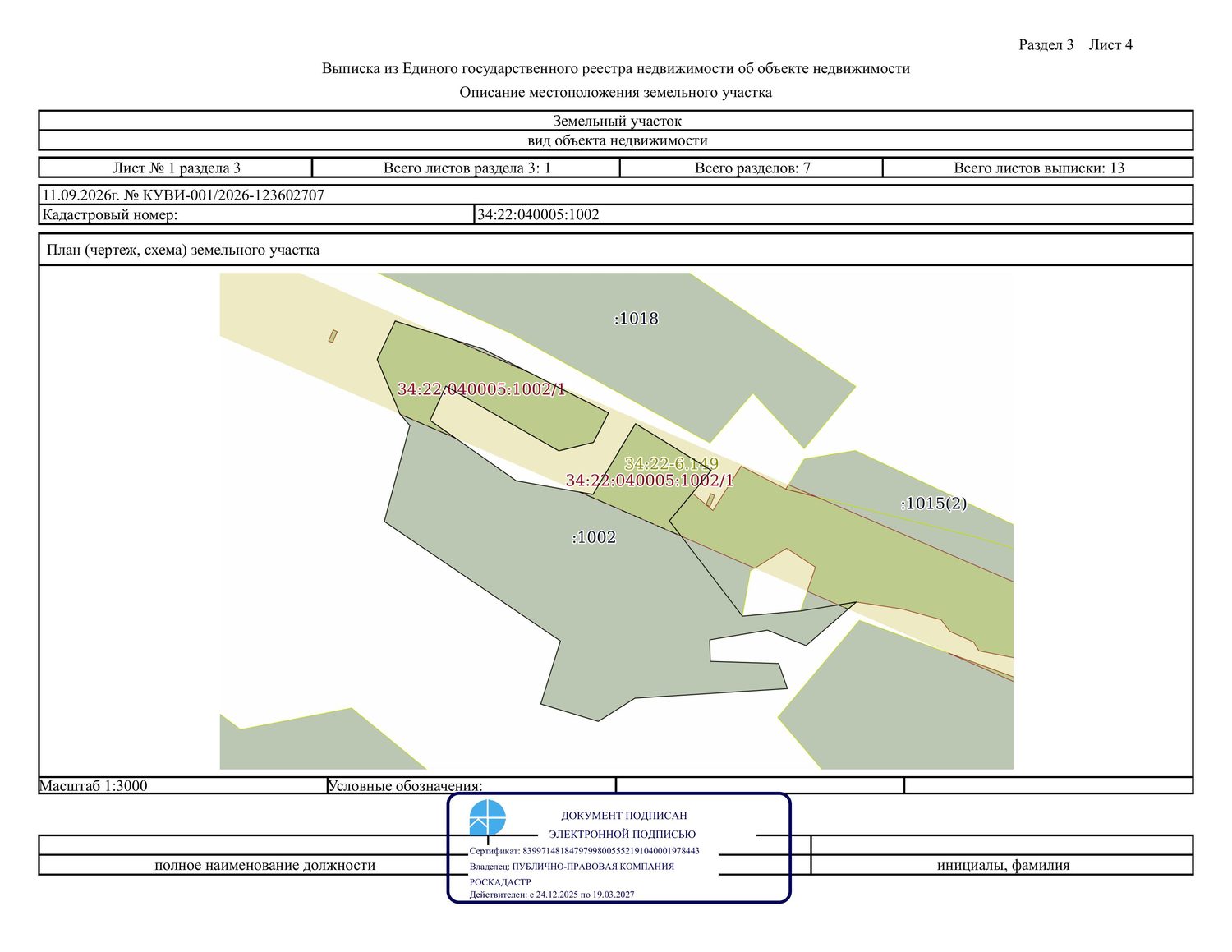Image resolution: width=1232 pixels, height=952 pixels.
Task: Click the small building marker in upper-left map strip
Action: [333, 336]
